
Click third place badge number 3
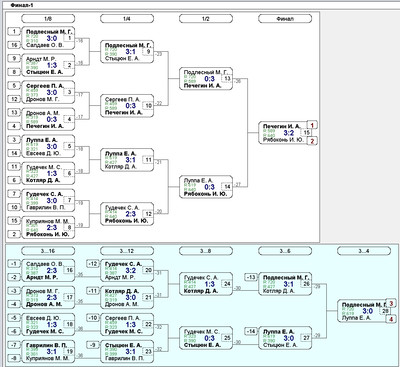click(x=391, y=304)
